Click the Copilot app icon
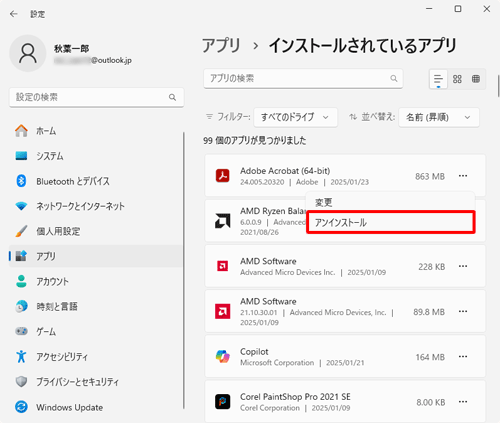This screenshot has height=423, width=500. 223,356
